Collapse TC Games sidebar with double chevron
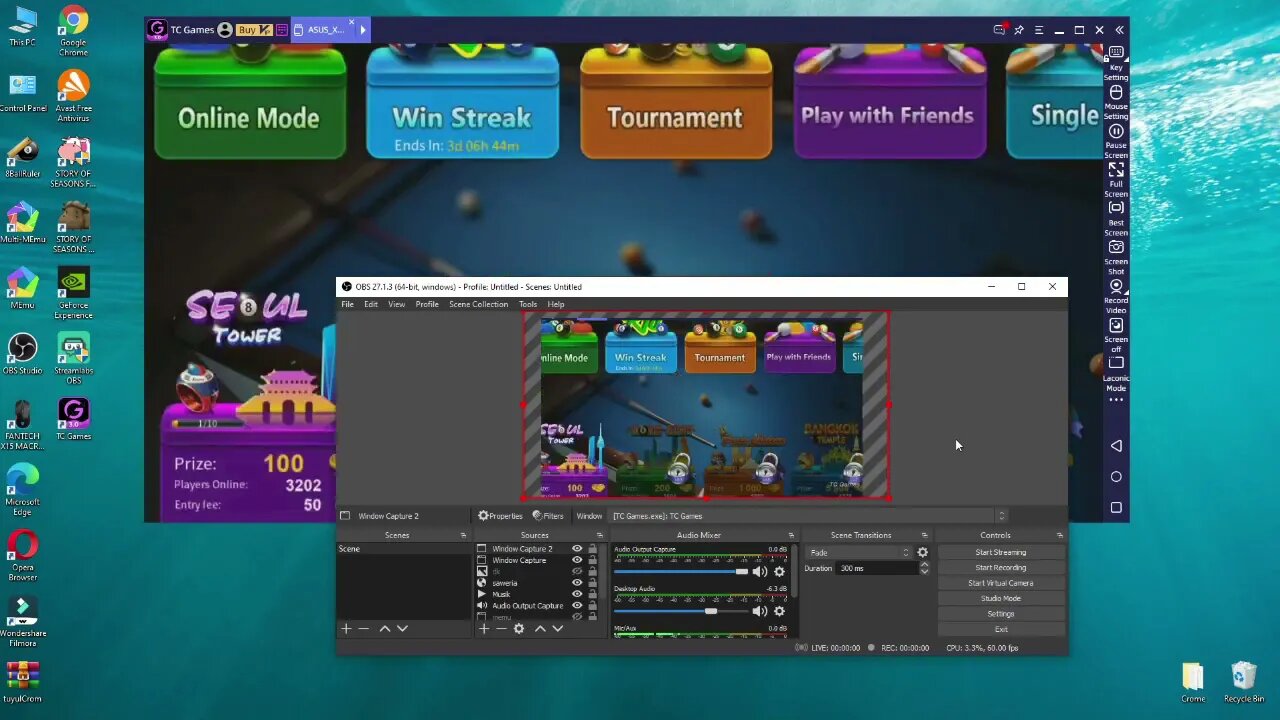This screenshot has height=720, width=1280. (x=1119, y=30)
